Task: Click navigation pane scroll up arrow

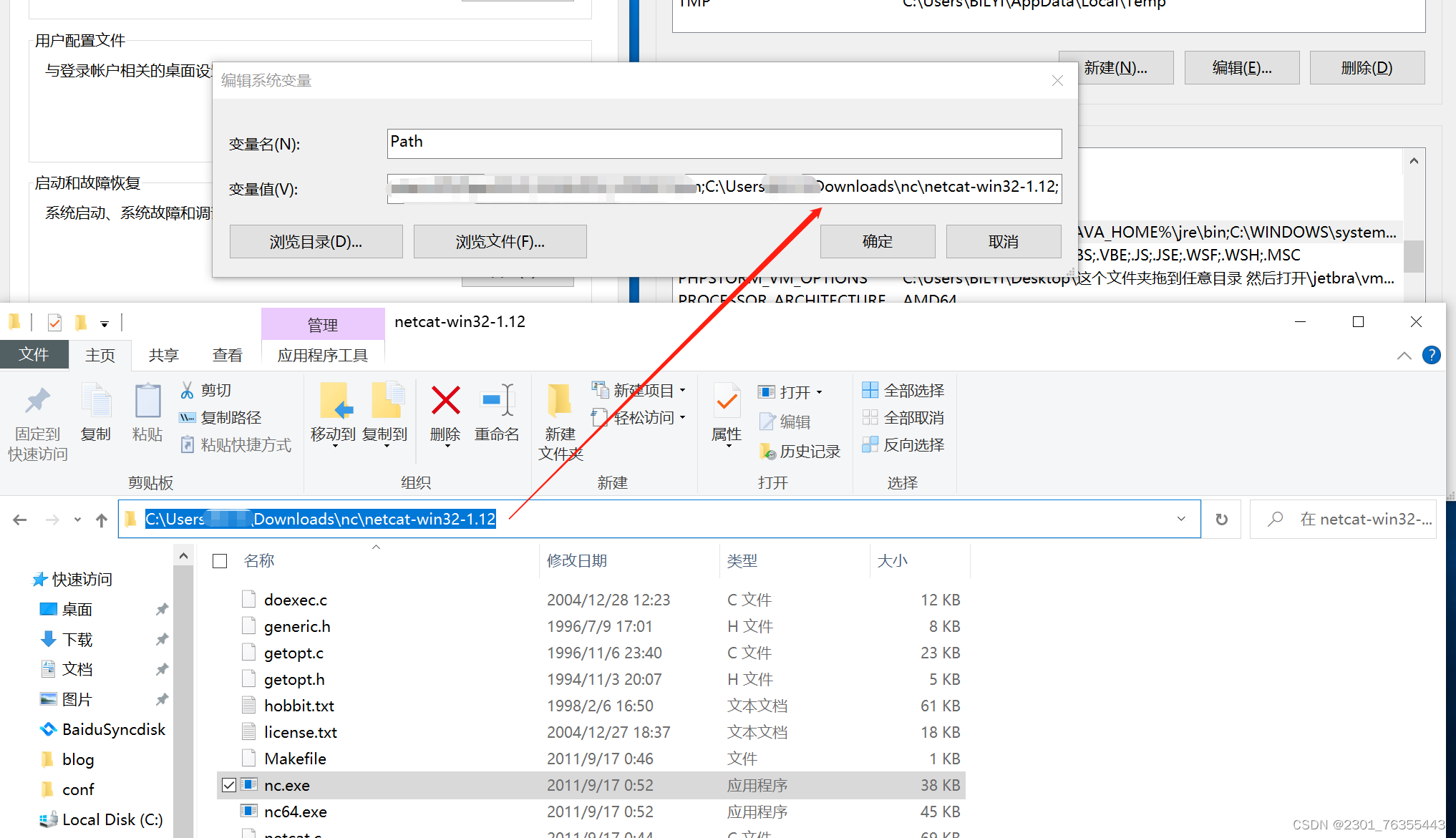Action: [183, 556]
